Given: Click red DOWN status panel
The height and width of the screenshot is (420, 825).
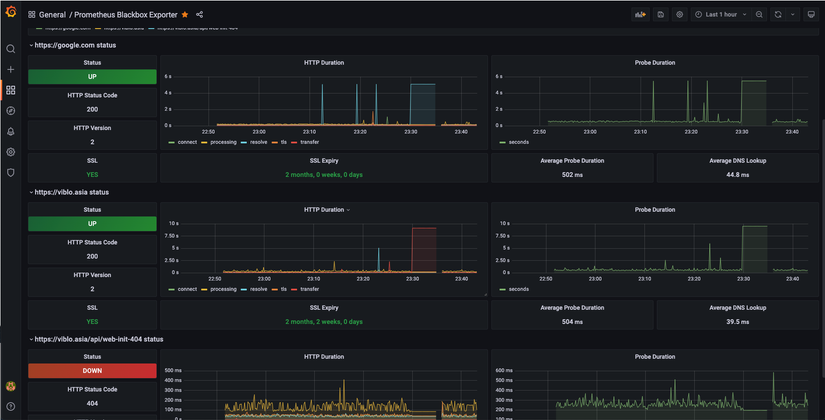Looking at the screenshot, I should [x=92, y=371].
